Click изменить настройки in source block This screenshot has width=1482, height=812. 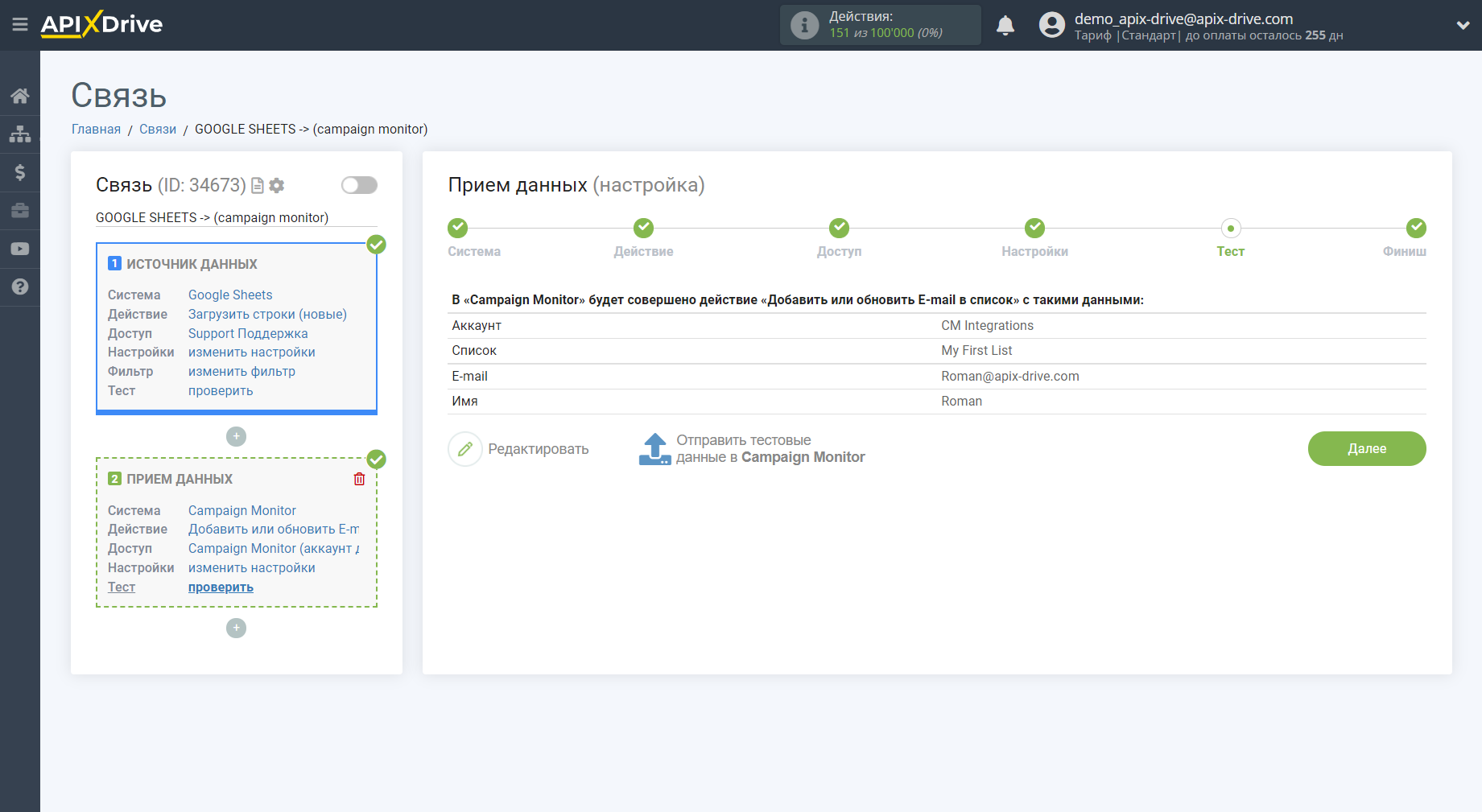coord(252,352)
